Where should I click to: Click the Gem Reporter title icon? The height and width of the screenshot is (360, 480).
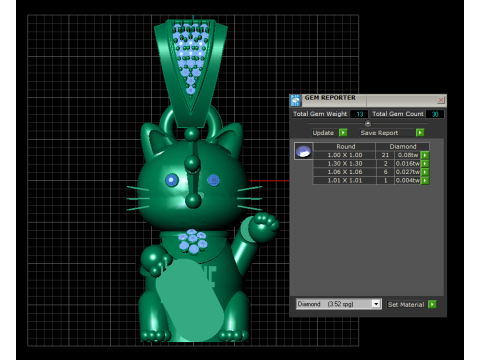pyautogui.click(x=295, y=100)
